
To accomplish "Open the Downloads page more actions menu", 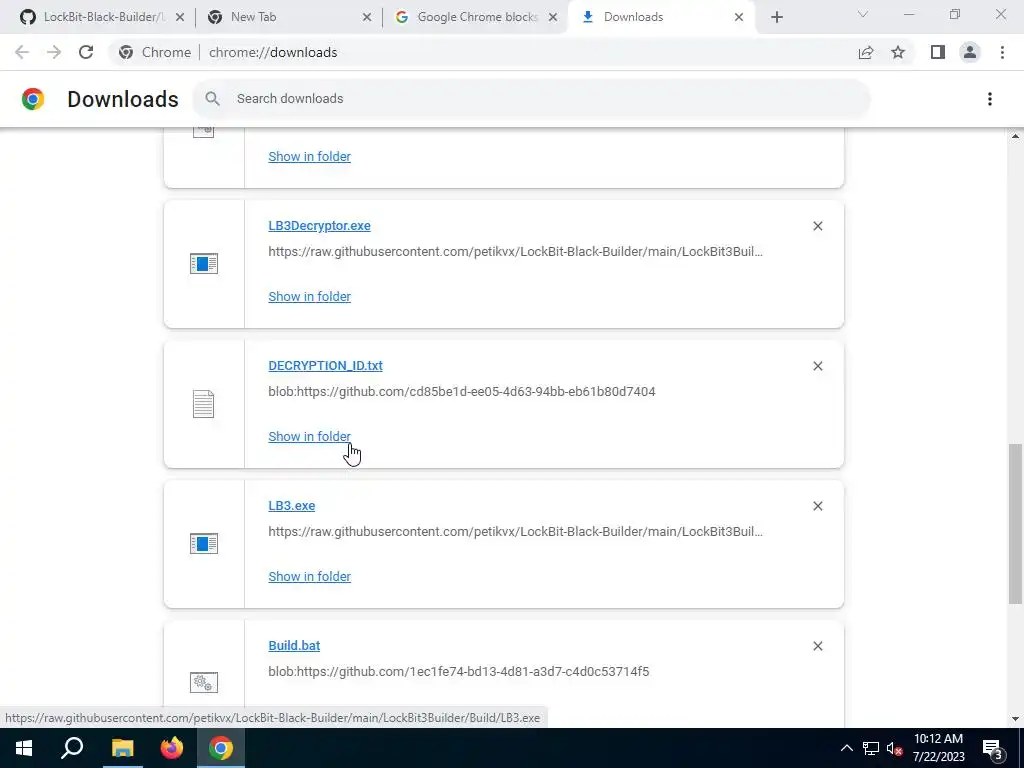I will tap(990, 99).
